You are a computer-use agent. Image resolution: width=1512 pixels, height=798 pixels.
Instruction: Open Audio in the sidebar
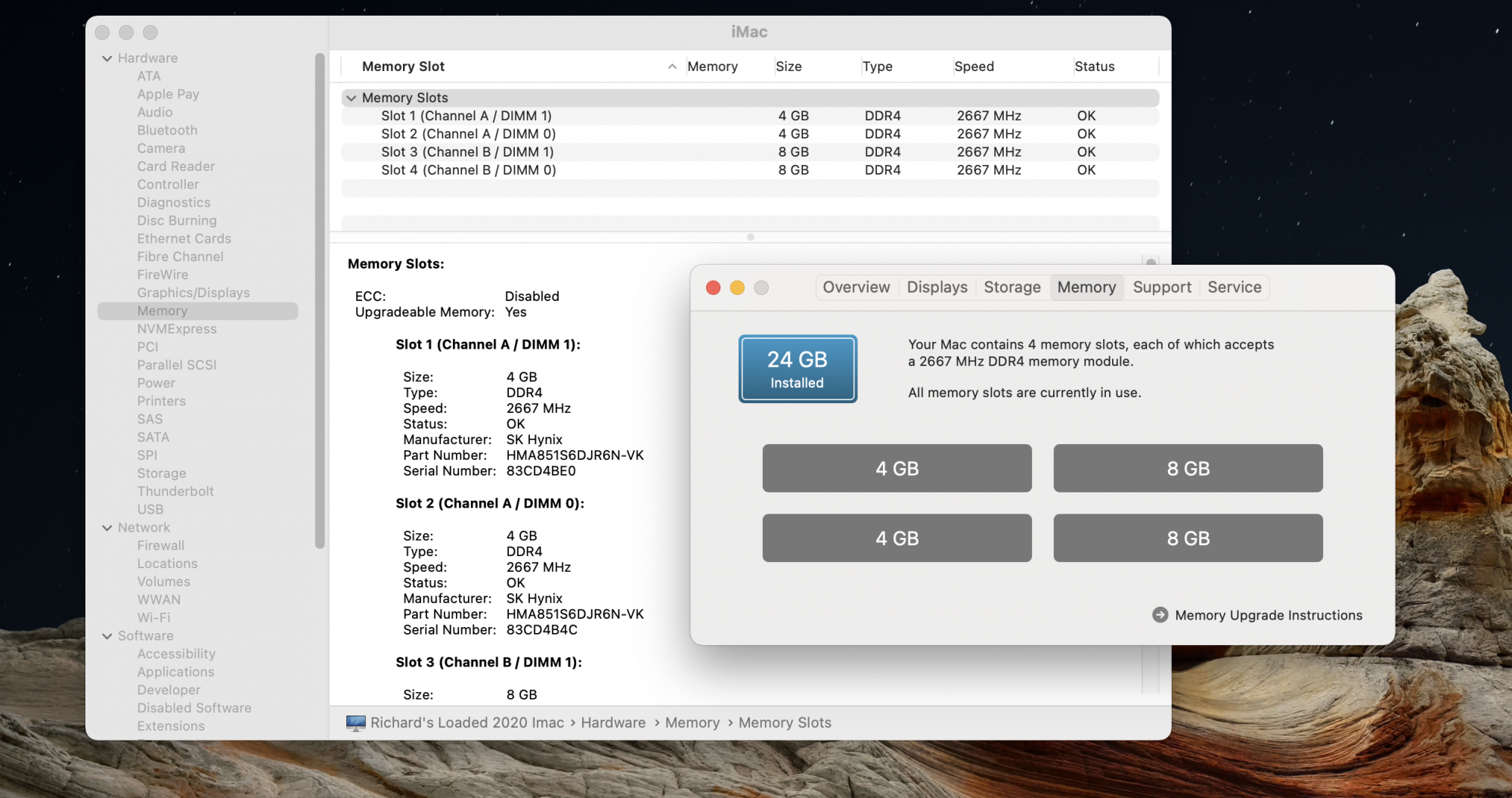155,113
